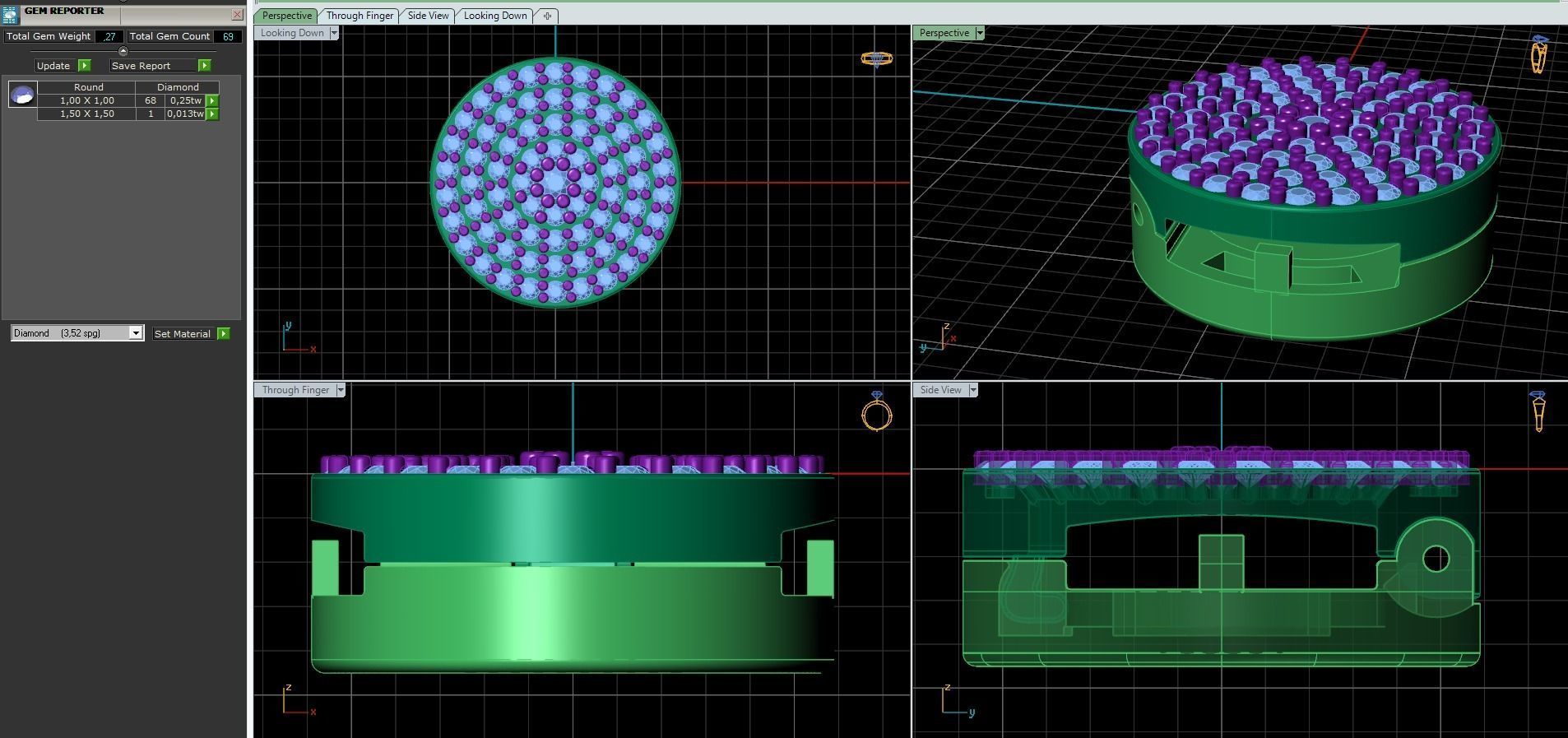Click the Side View viewport title label
This screenshot has width=1568, height=738.
click(x=940, y=390)
